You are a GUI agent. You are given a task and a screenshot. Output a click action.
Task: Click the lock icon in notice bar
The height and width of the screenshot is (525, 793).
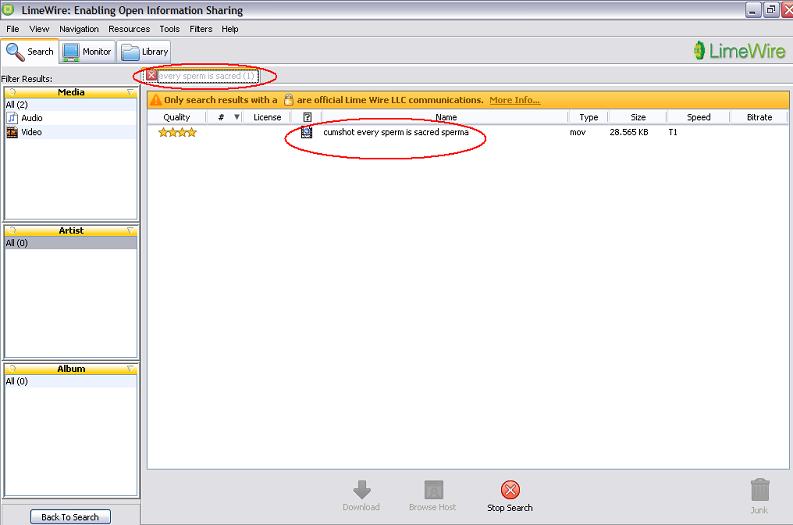[x=288, y=100]
